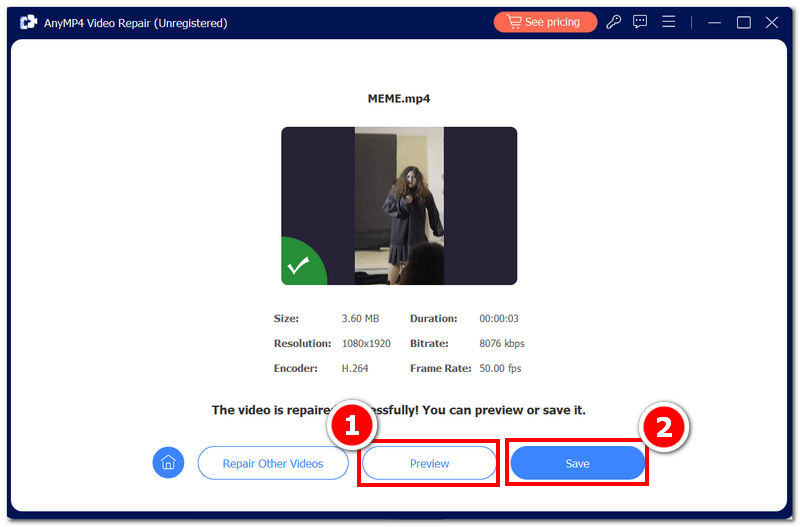The width and height of the screenshot is (800, 527).
Task: Click the MEME.mp4 video thumbnail
Action: (x=399, y=205)
